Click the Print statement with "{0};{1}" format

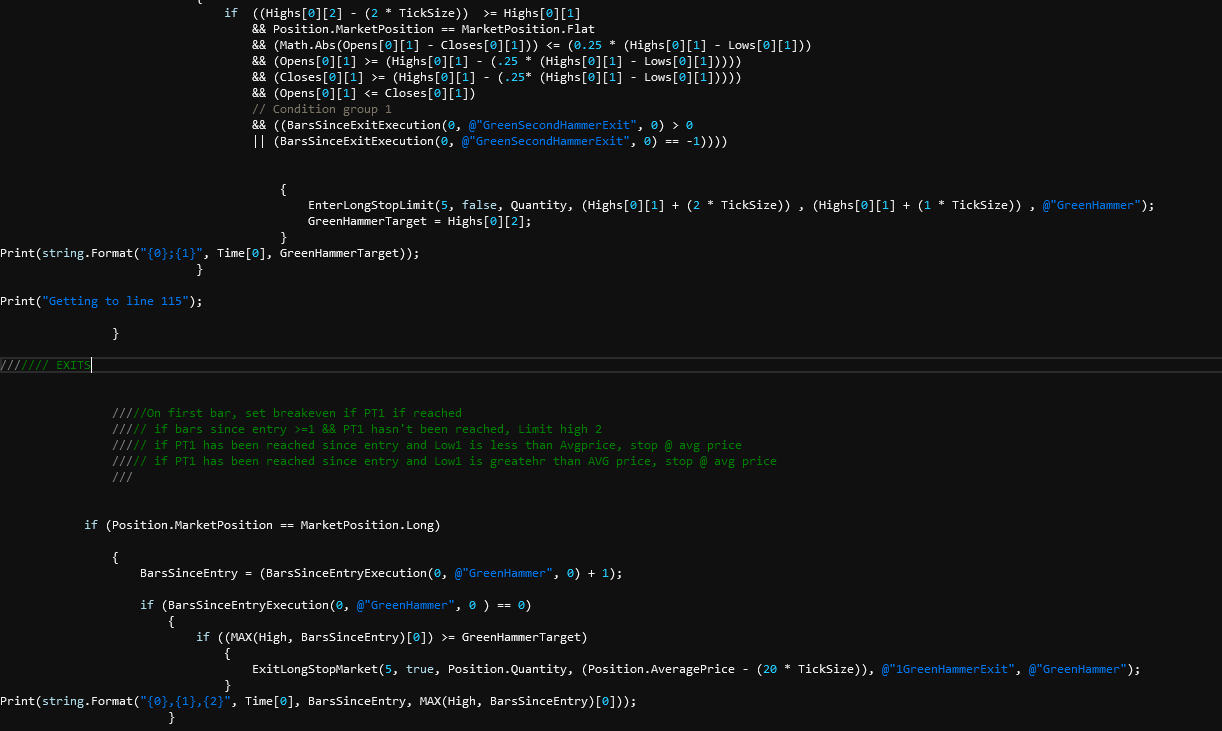tap(209, 253)
